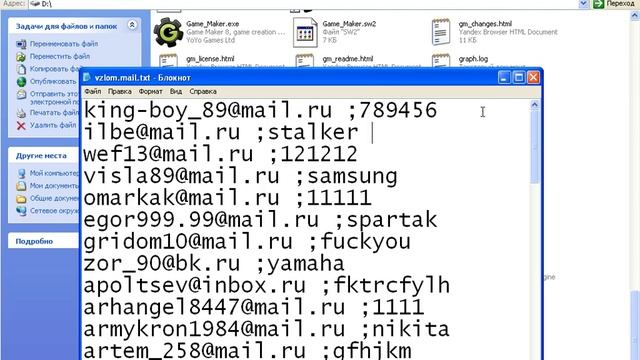Select the gm_changes.html document icon
The height and width of the screenshot is (360, 640).
pyautogui.click(x=441, y=32)
